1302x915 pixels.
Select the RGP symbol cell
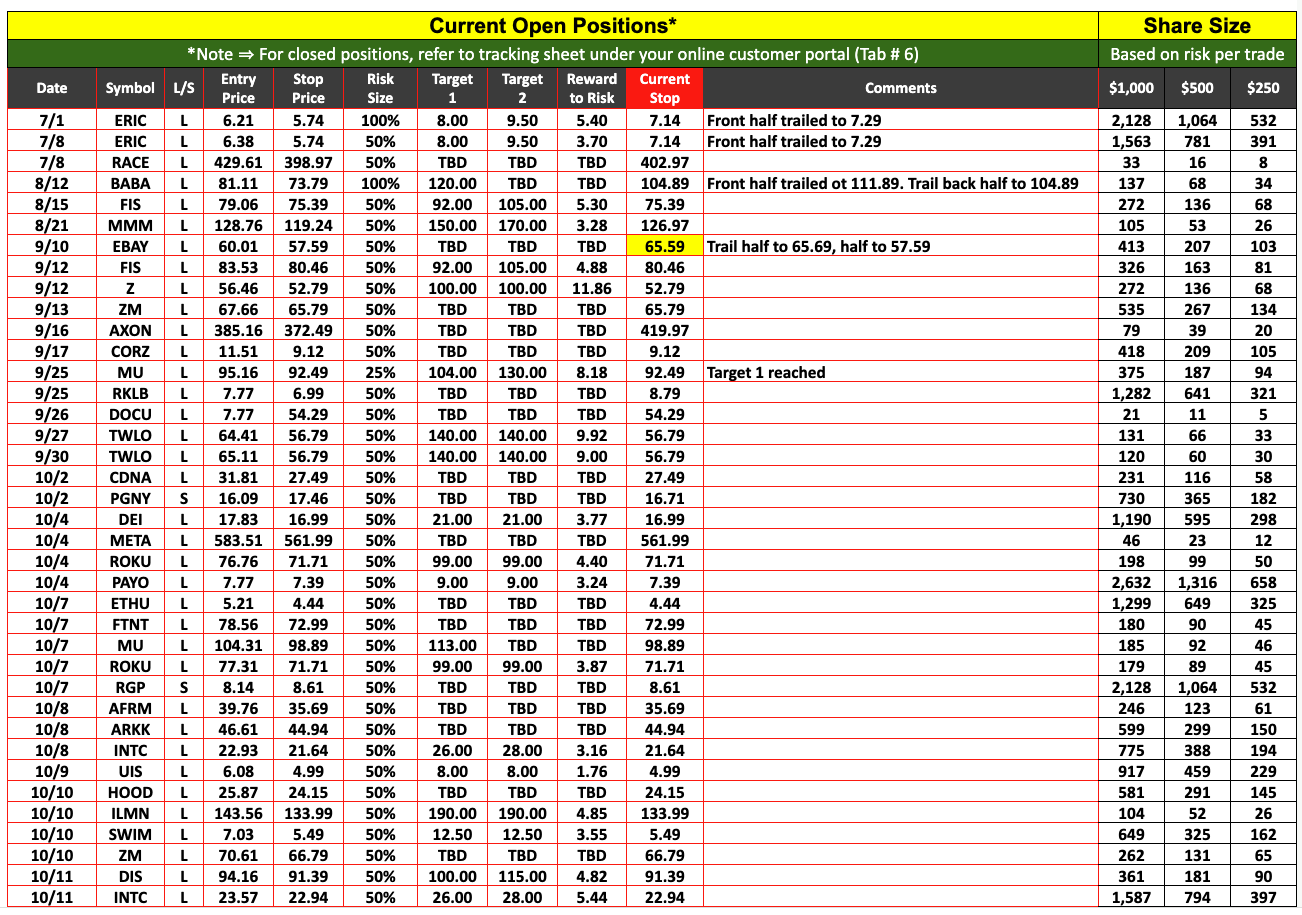130,688
